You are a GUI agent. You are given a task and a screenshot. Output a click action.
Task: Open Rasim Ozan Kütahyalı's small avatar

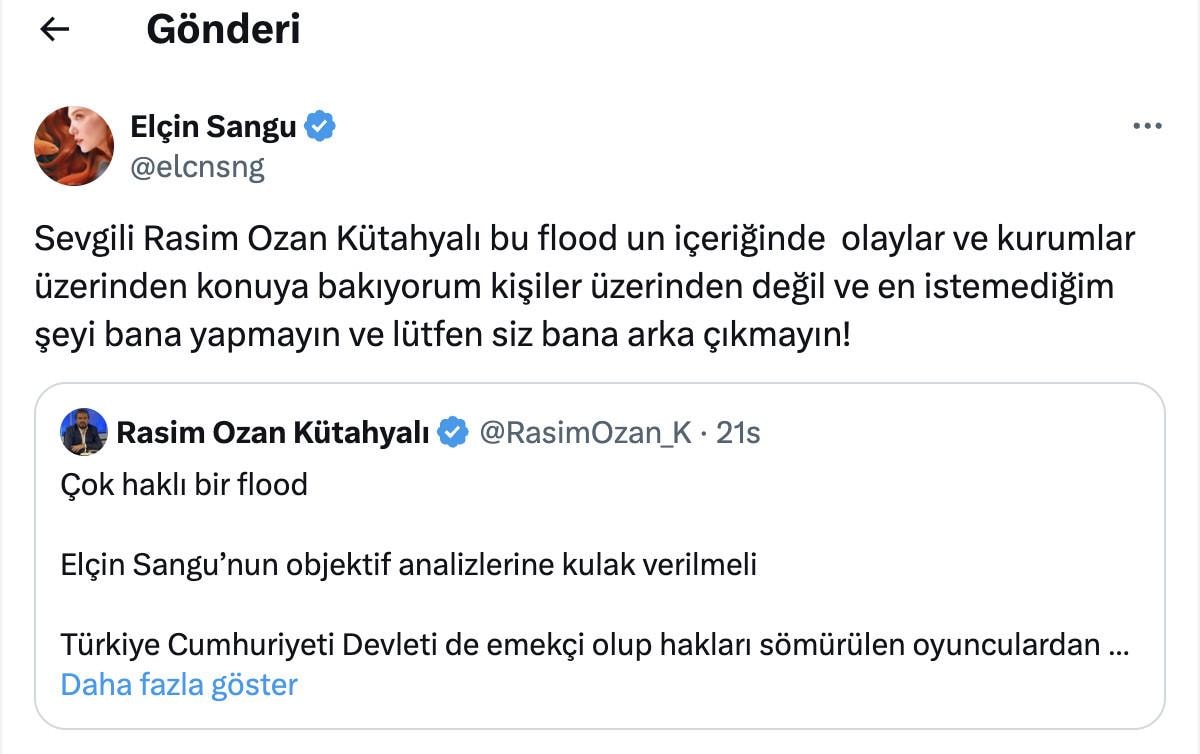(x=83, y=432)
